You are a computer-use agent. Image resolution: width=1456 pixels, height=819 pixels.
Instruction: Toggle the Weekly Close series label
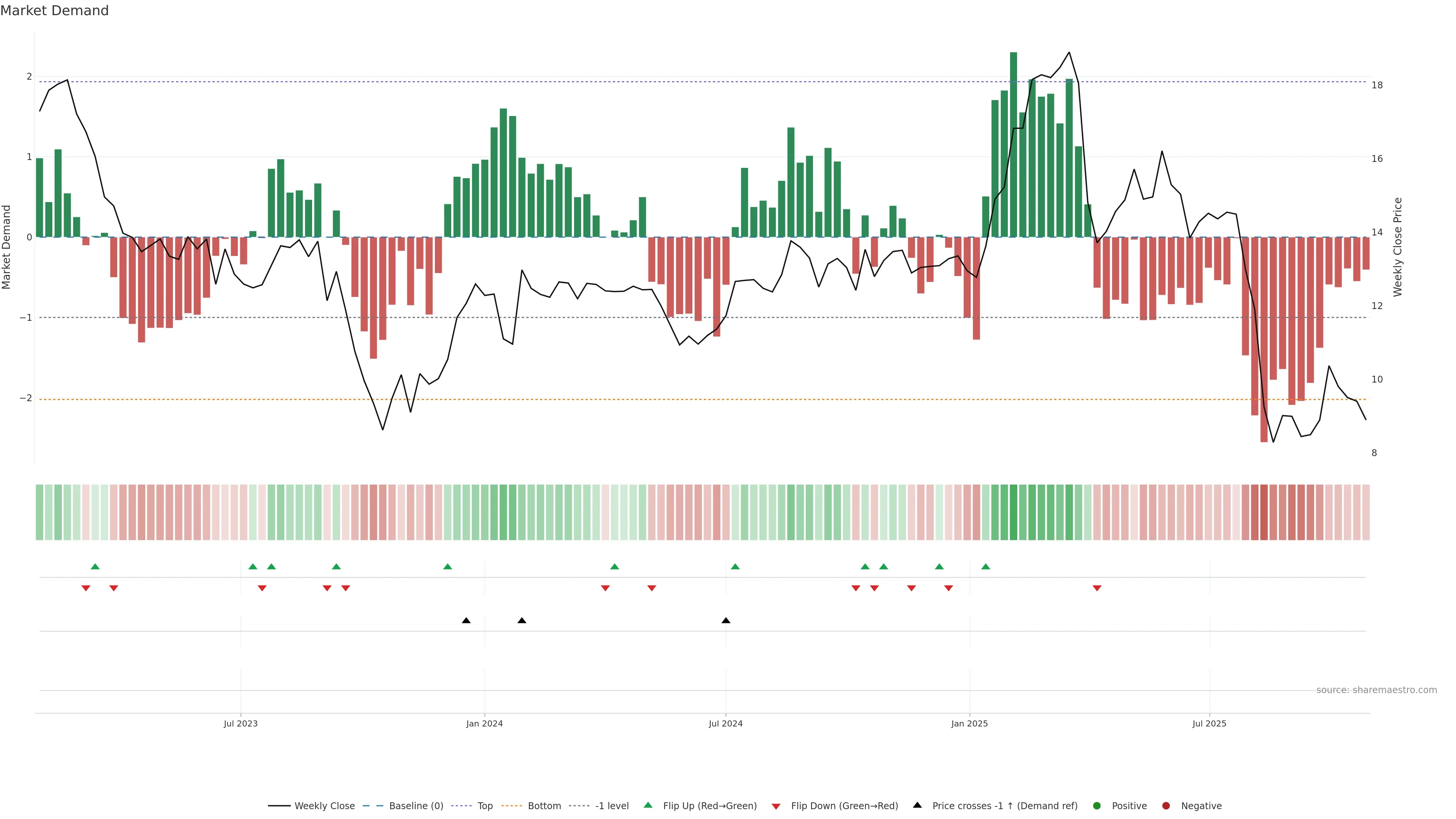tap(325, 805)
